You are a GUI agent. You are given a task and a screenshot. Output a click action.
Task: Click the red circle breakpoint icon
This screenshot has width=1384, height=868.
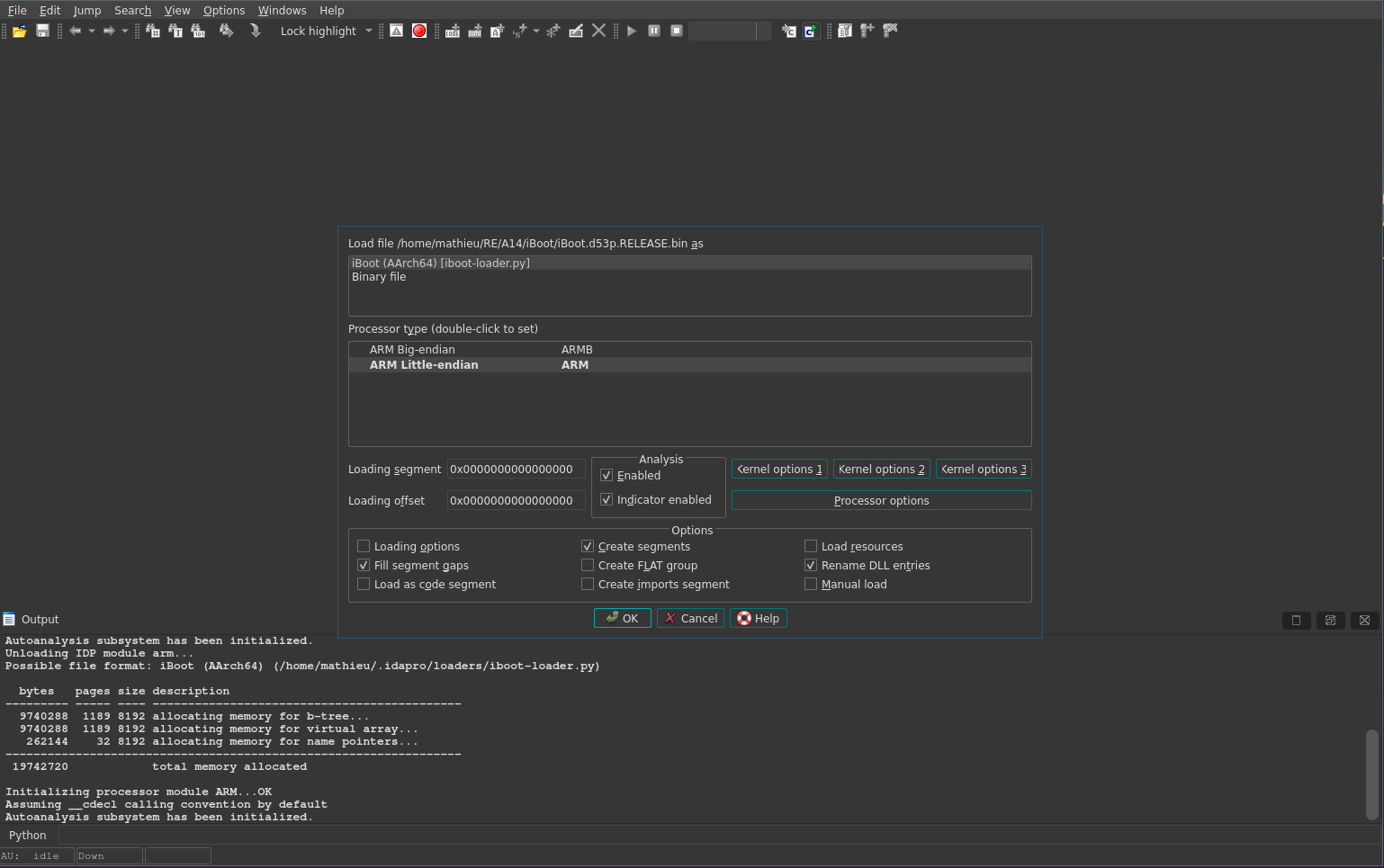pos(419,31)
